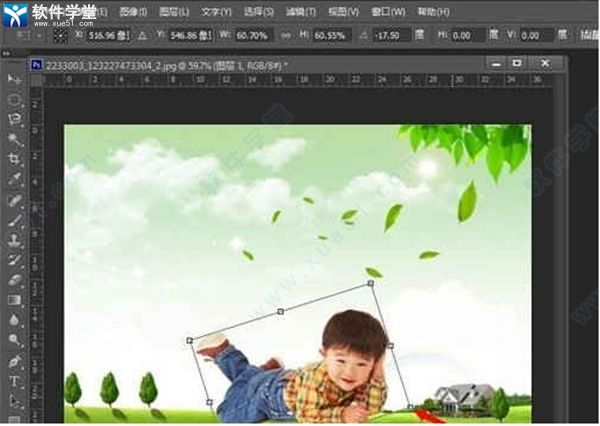Open the interpolation dropdown in options bar
The height and width of the screenshot is (426, 600).
coord(584,34)
